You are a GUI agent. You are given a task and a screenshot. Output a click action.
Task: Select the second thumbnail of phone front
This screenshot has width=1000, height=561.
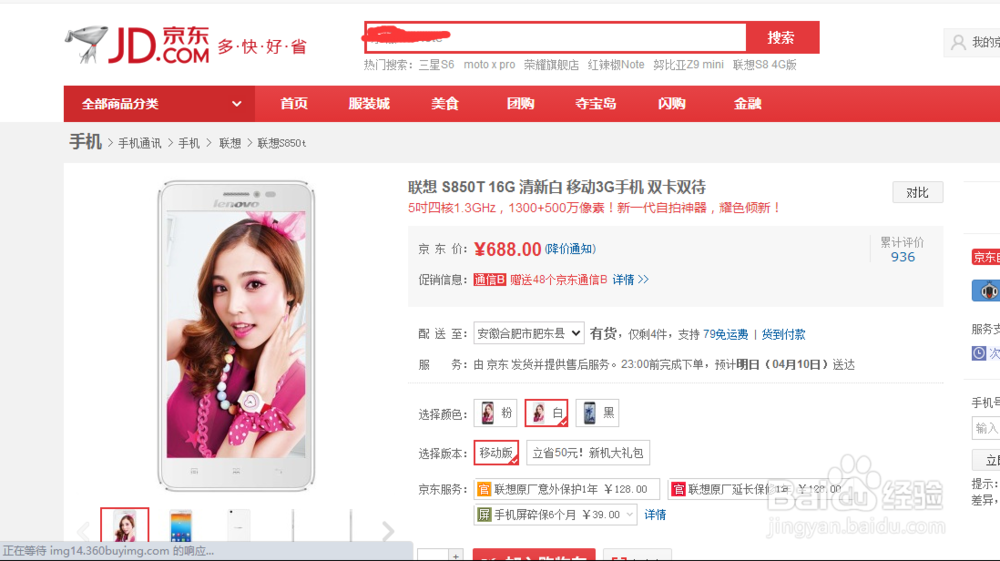point(181,527)
